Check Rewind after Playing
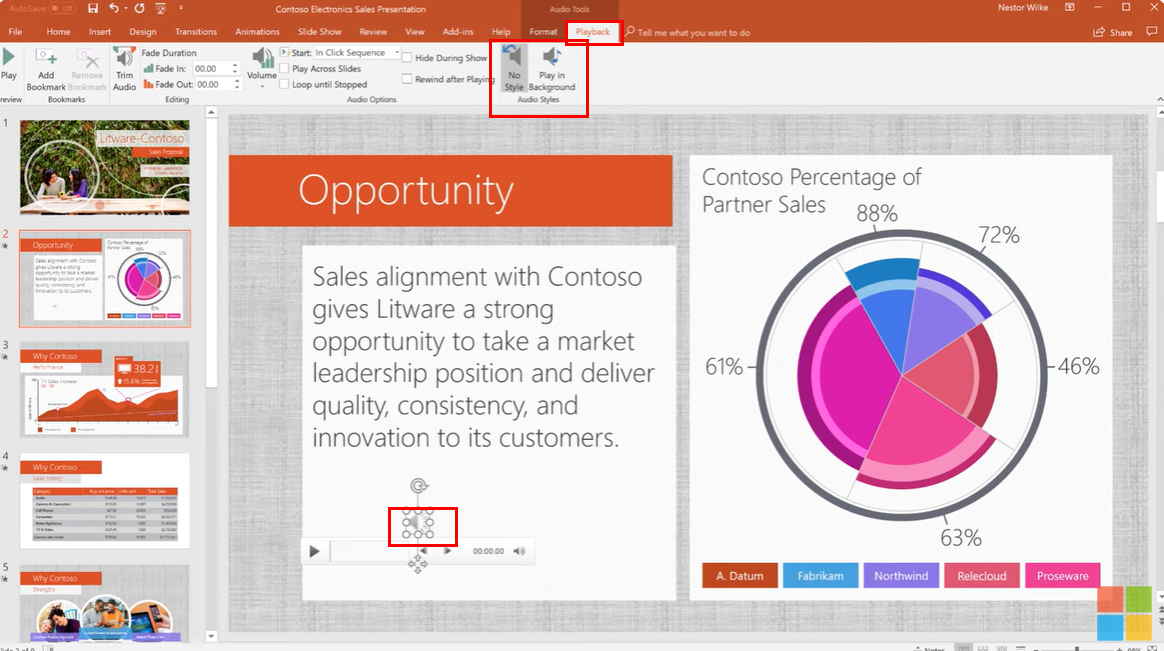This screenshot has height=651, width=1164. click(x=407, y=79)
